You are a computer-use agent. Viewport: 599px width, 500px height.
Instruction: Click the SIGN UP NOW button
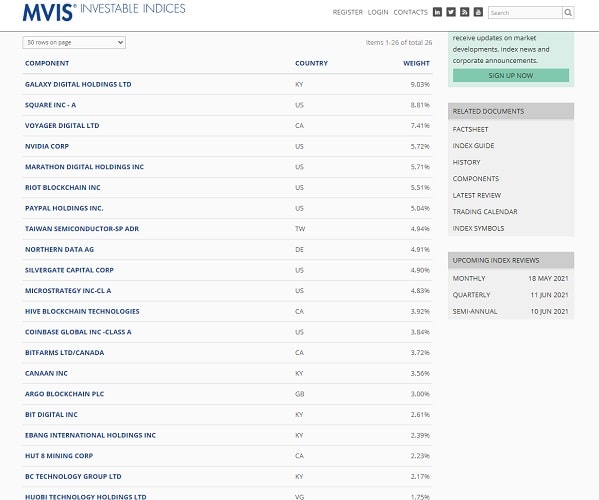[x=511, y=75]
